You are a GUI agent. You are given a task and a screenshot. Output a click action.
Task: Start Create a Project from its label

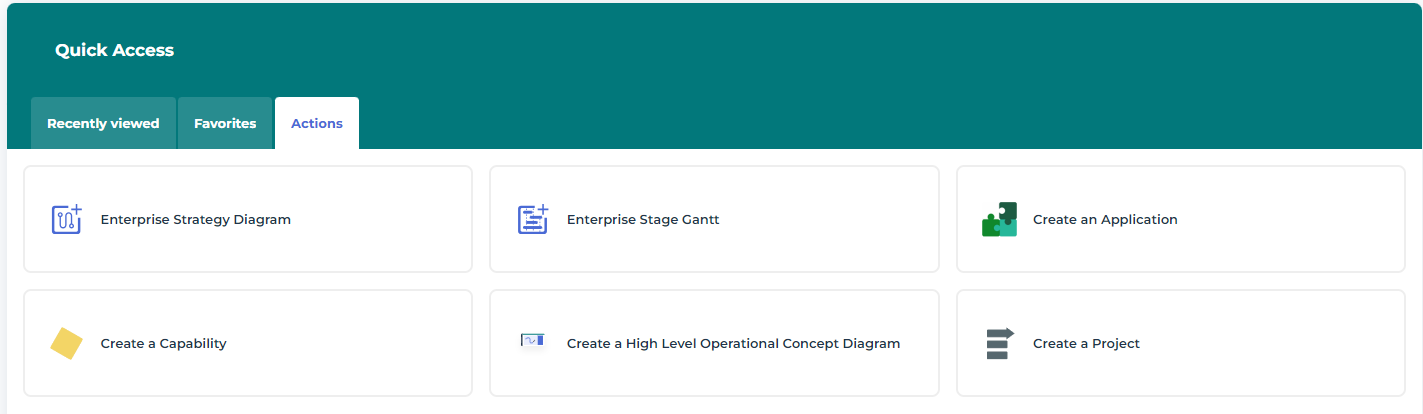click(x=1086, y=344)
